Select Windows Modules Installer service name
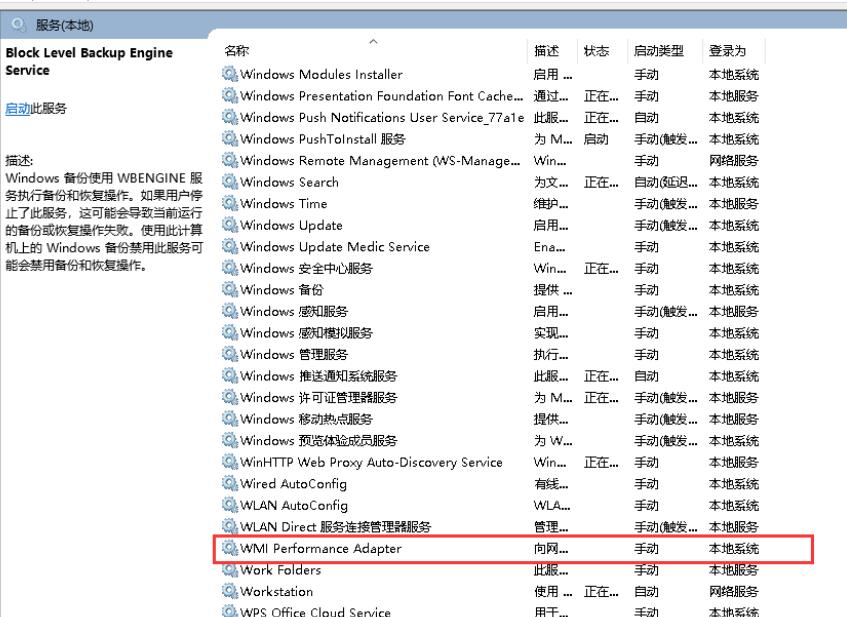This screenshot has width=847, height=617. 321,73
